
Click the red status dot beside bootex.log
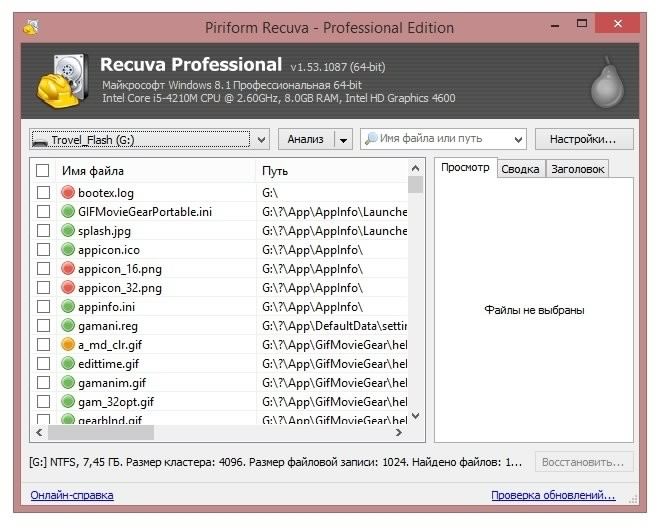(68, 192)
